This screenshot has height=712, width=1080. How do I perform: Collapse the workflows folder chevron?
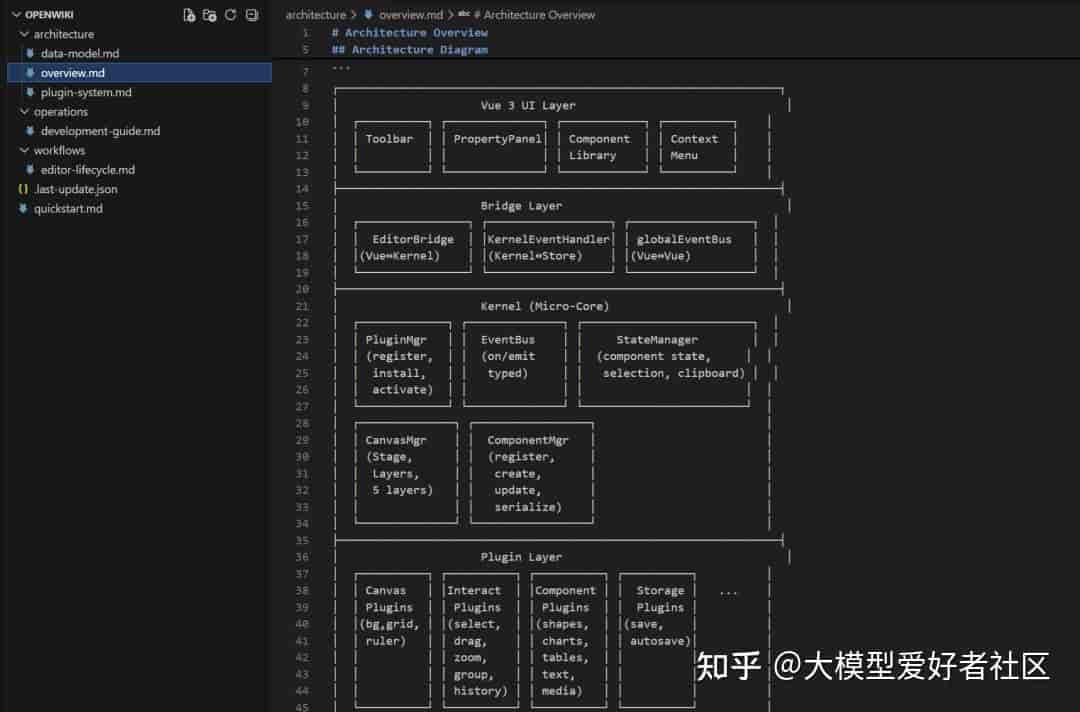pos(25,150)
